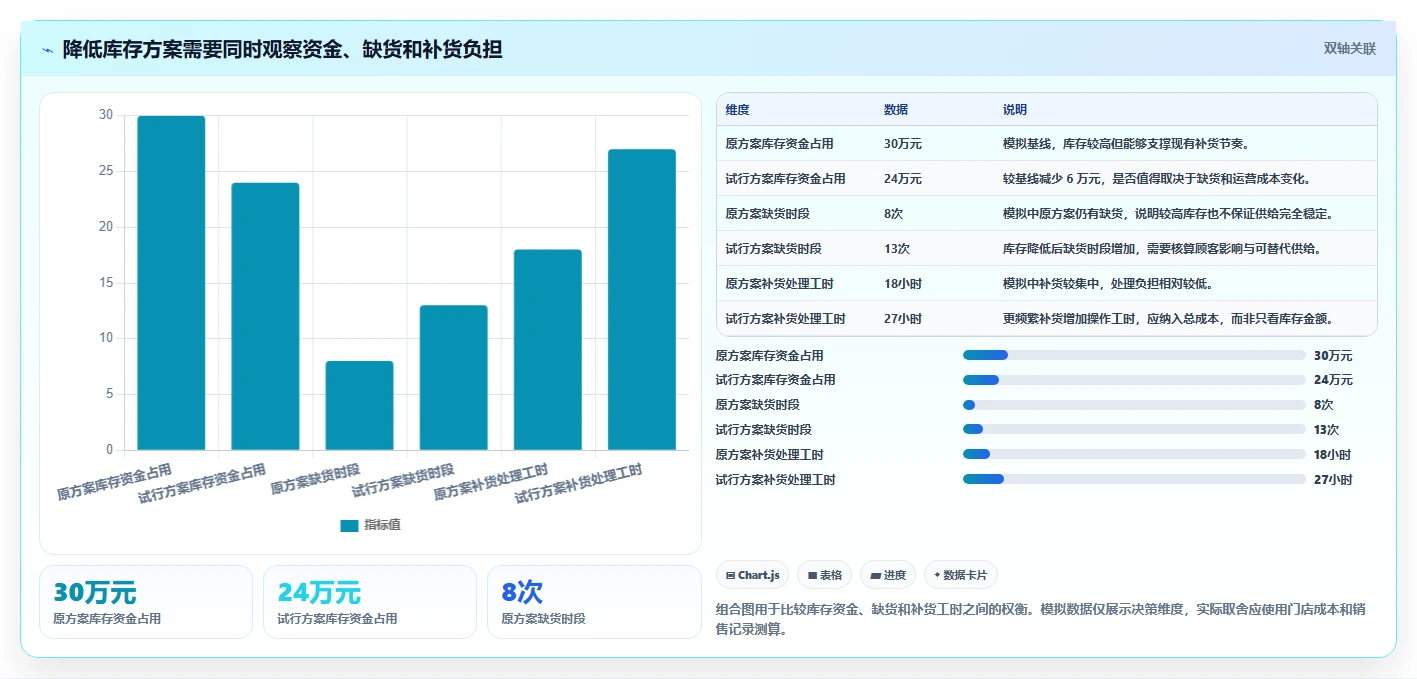Click the 双轴关联 label in the header

tap(1350, 49)
